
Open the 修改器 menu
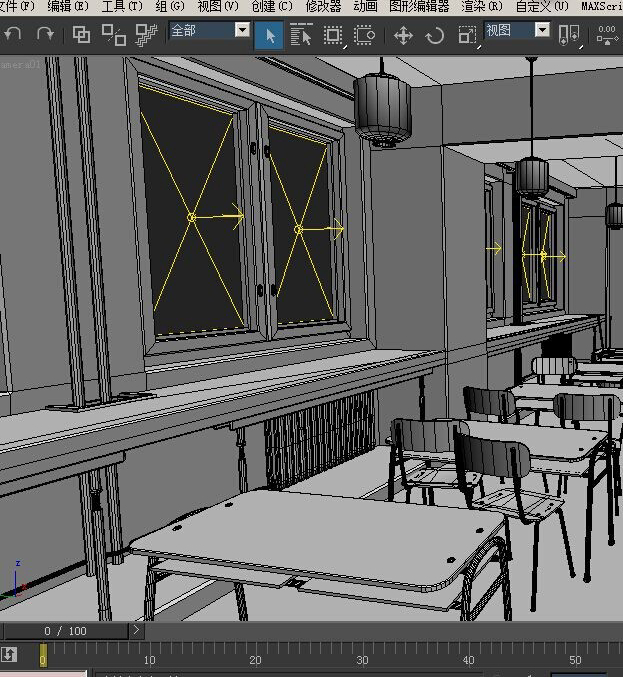[x=323, y=6]
